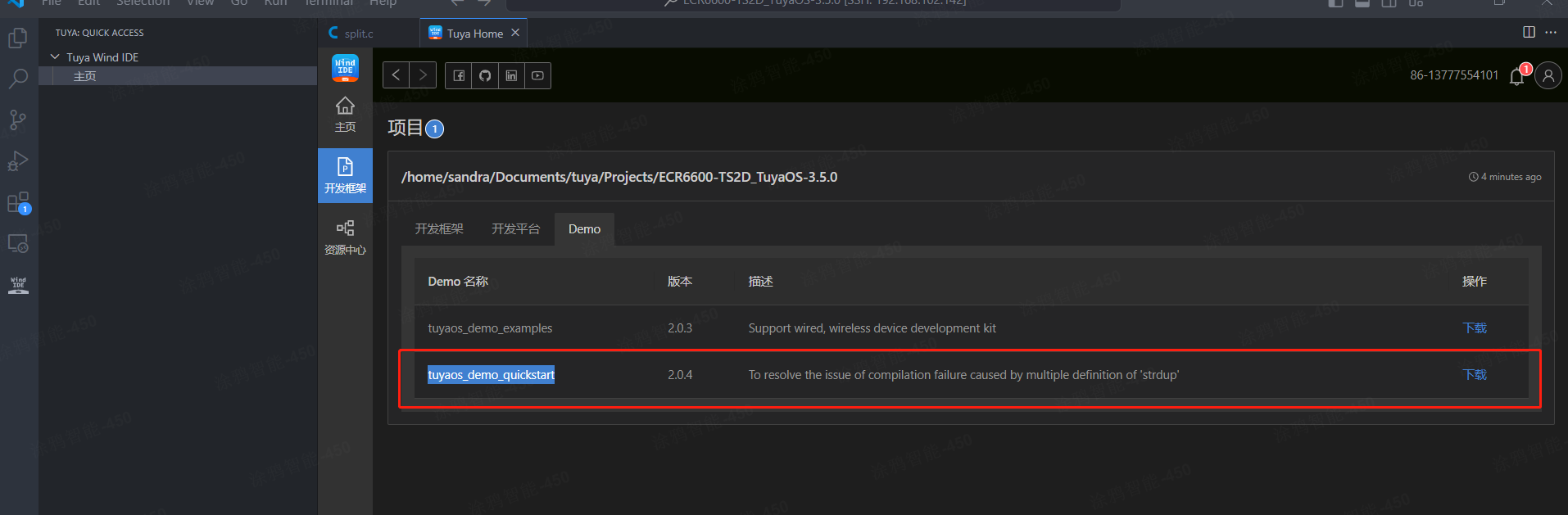Open Run and Debug view
The width and height of the screenshot is (1568, 515).
pos(18,161)
